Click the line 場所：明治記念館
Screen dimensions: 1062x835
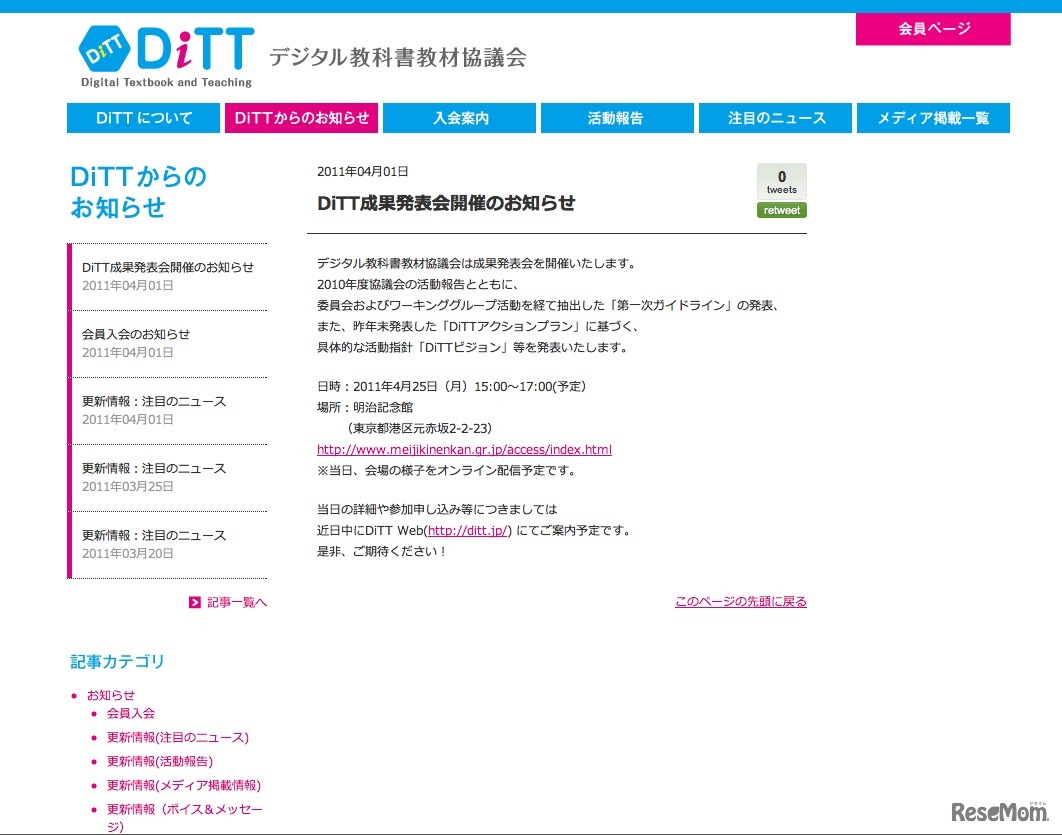point(365,407)
